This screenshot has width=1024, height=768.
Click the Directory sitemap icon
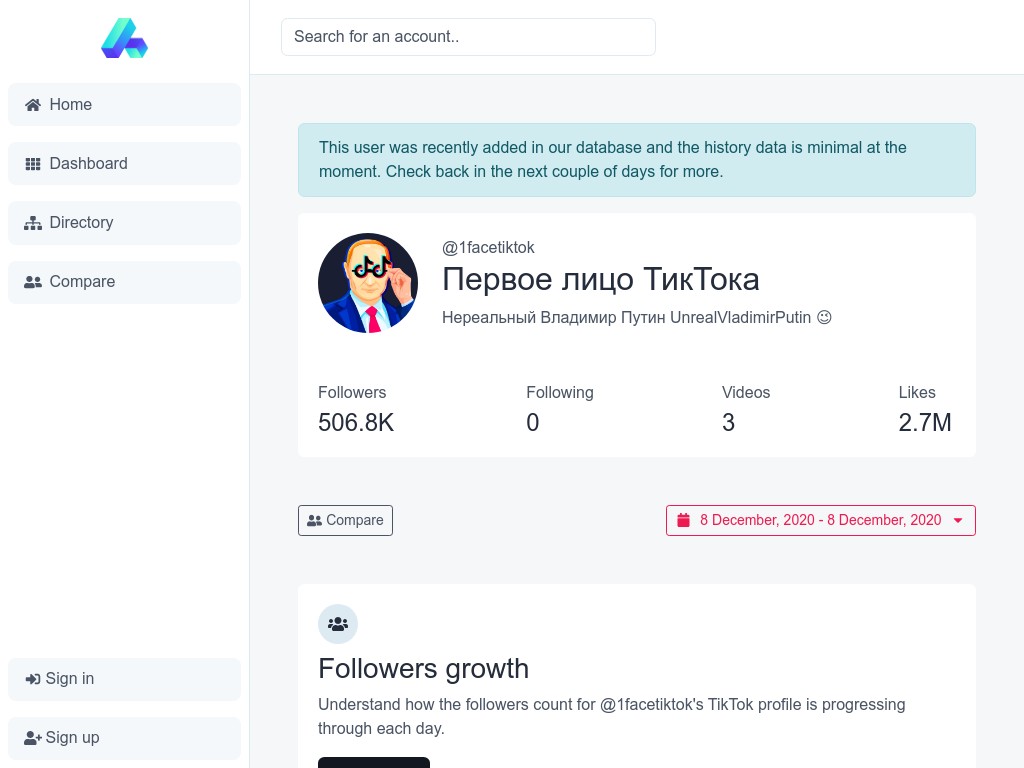(x=33, y=223)
